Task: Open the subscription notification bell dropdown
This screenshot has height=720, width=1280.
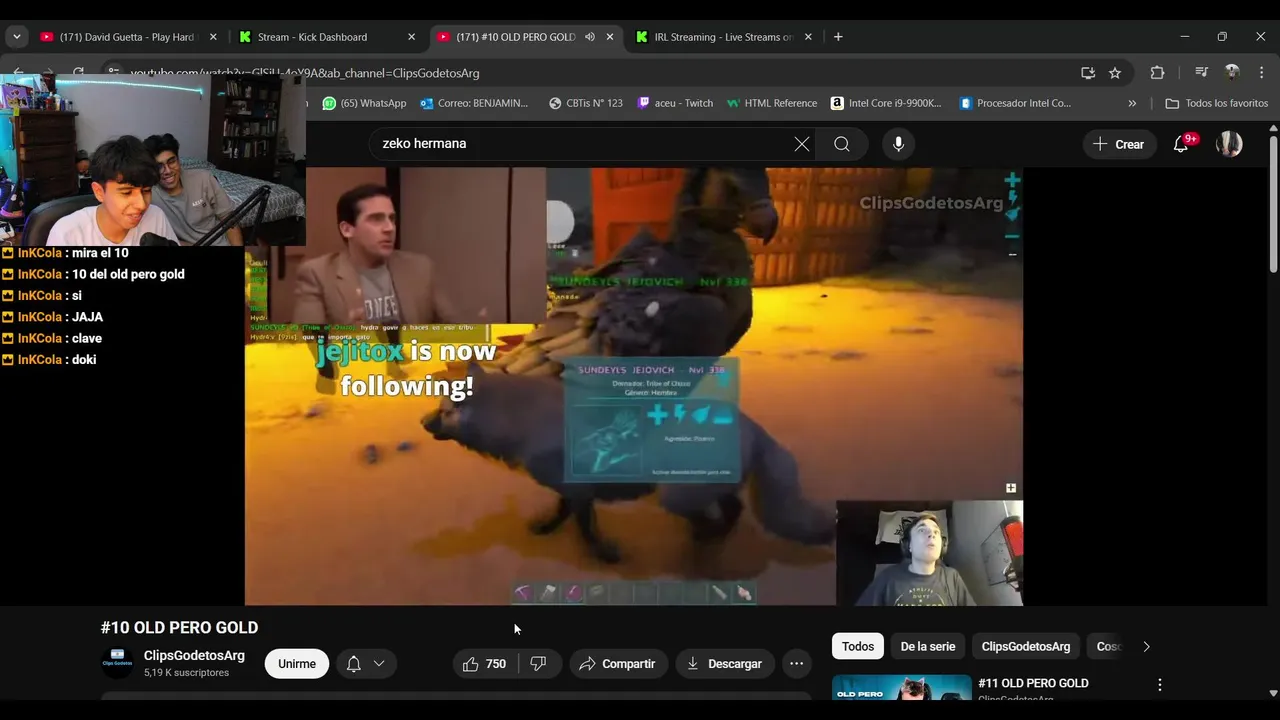Action: tap(365, 664)
